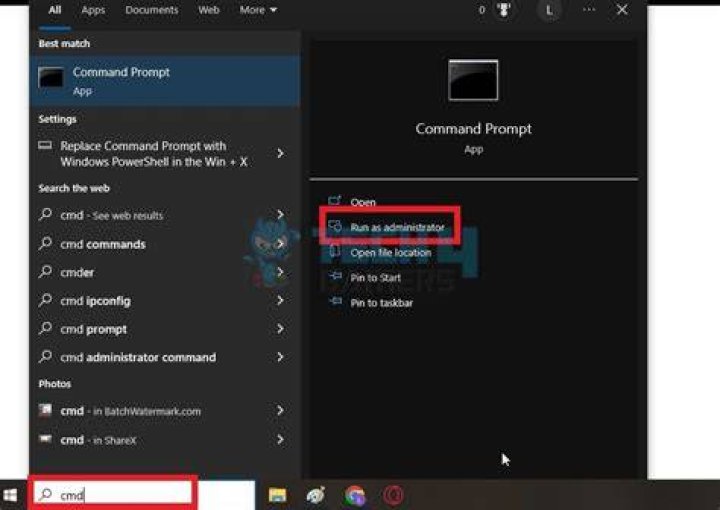Click the search icon beside cmd ipconfig
This screenshot has width=720, height=510.
tap(45, 300)
